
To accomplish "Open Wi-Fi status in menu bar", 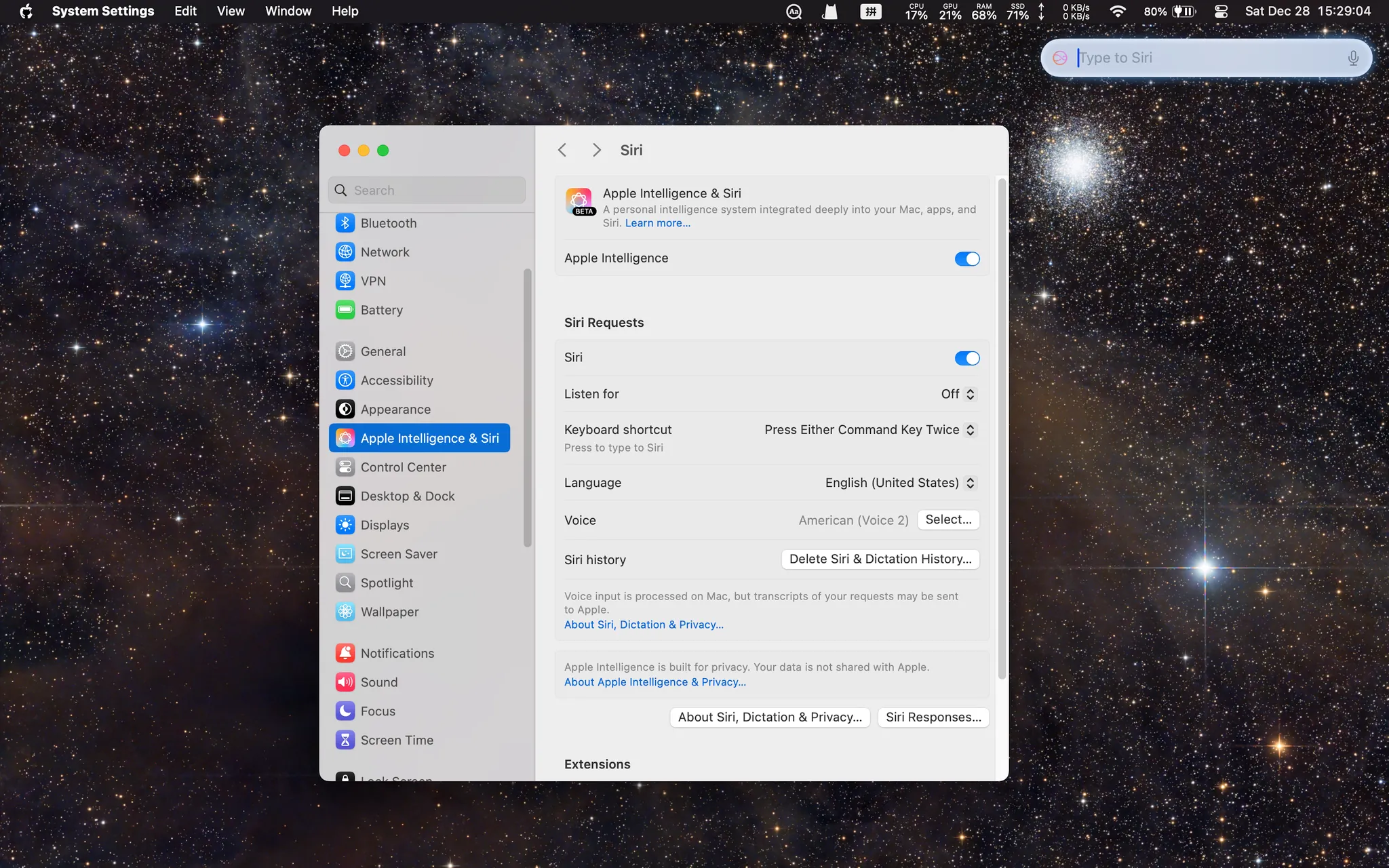I will [x=1118, y=12].
